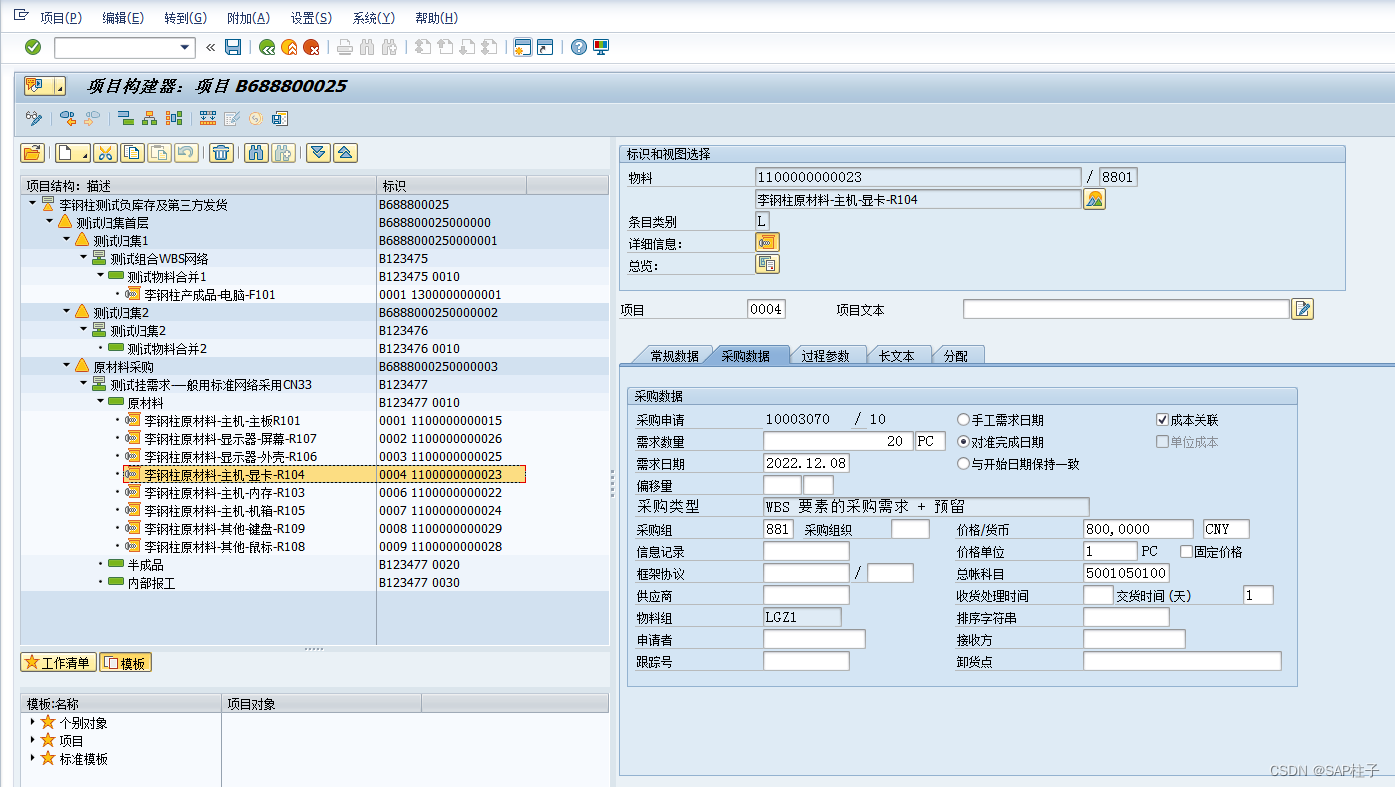Image resolution: width=1395 pixels, height=787 pixels.
Task: Click the material picture icon beside description
Action: pyautogui.click(x=1095, y=200)
